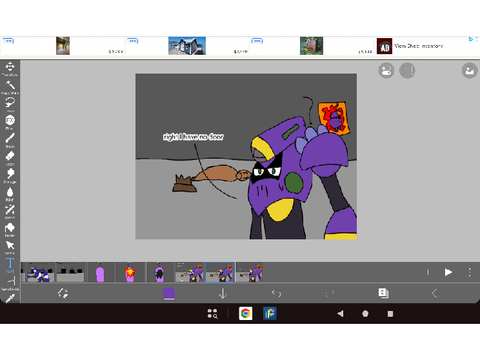Select the Lasso tool
The height and width of the screenshot is (360, 480).
tap(10, 105)
